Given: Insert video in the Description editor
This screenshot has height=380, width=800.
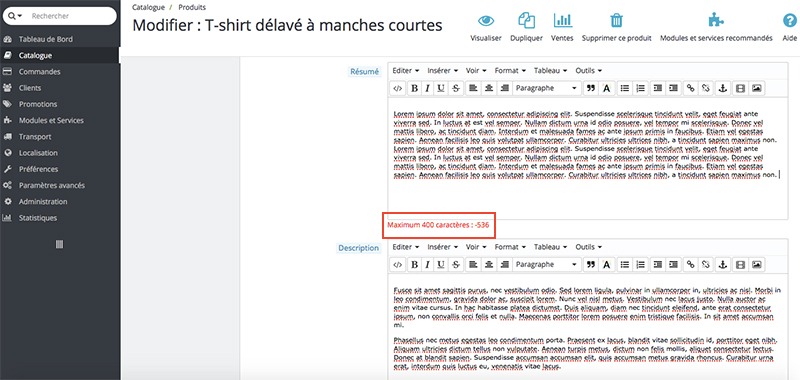Looking at the screenshot, I should [740, 264].
